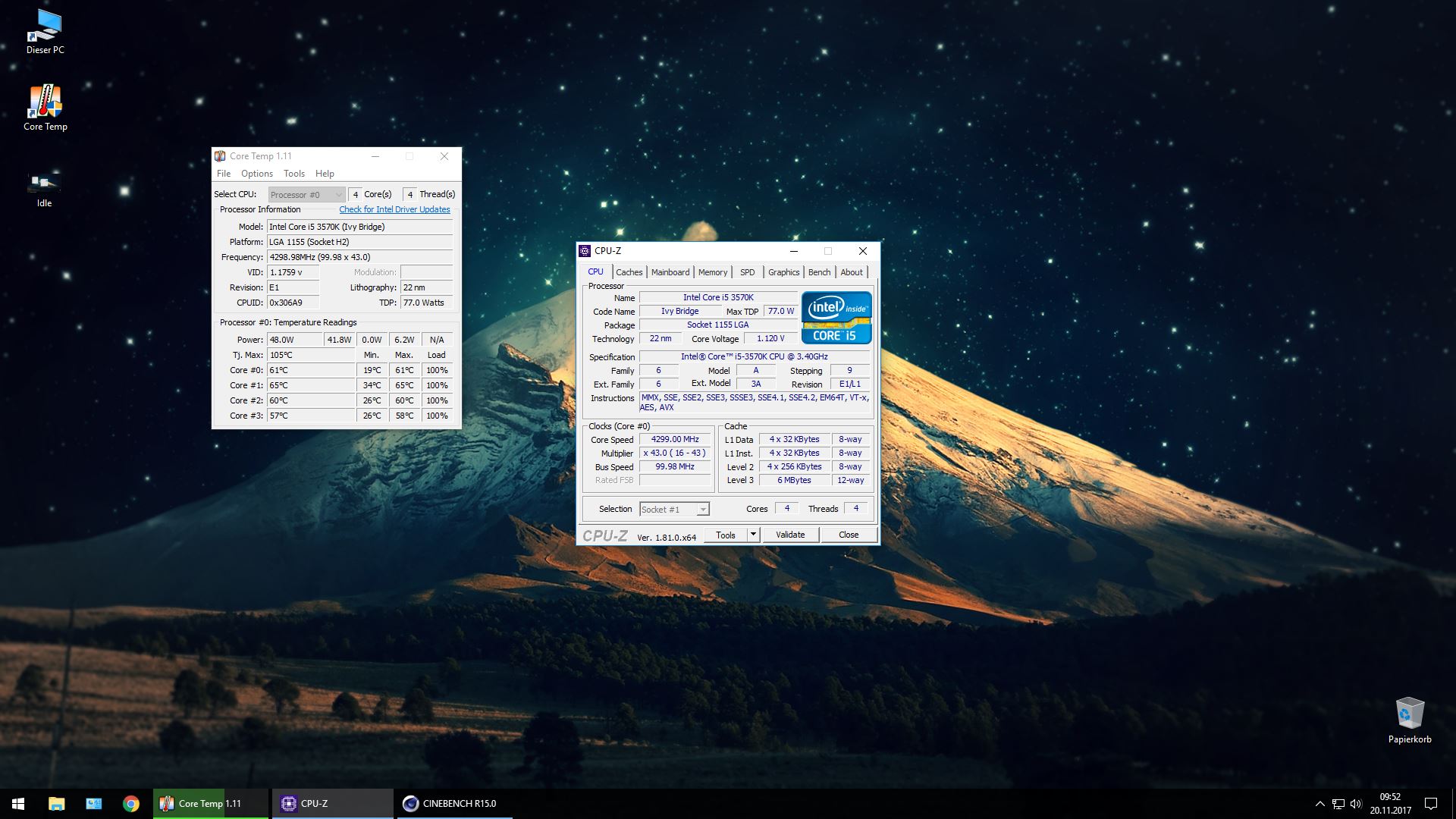Click the Windows Start button

click(x=18, y=804)
